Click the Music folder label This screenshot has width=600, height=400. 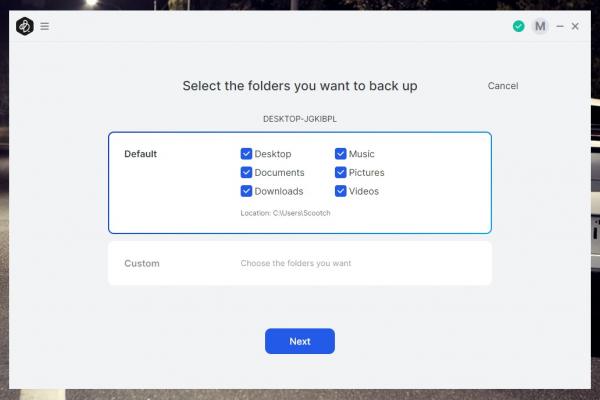pyautogui.click(x=362, y=154)
